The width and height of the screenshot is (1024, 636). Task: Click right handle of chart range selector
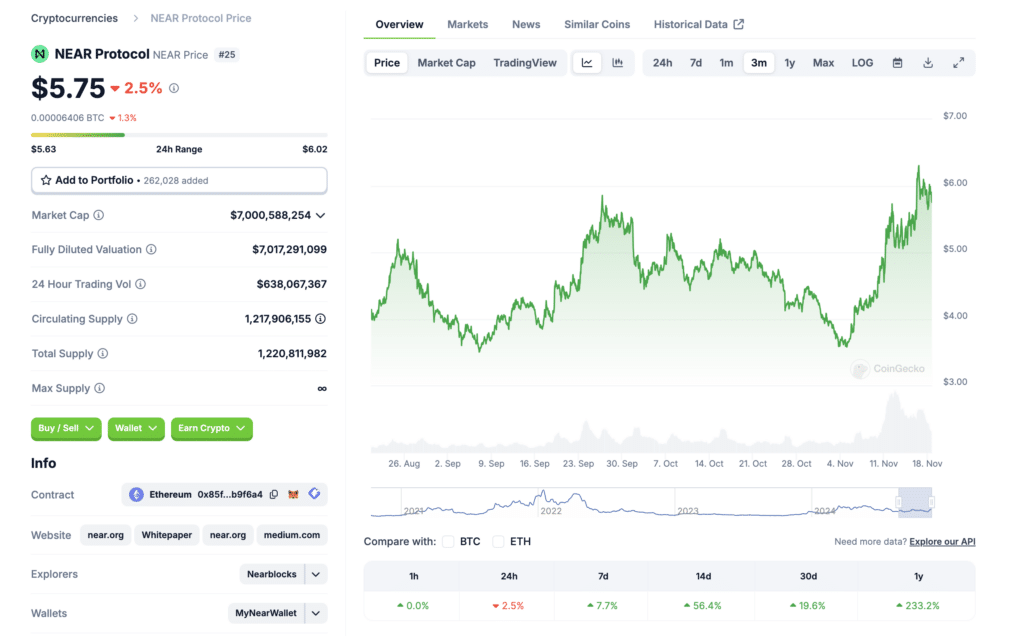pyautogui.click(x=931, y=502)
